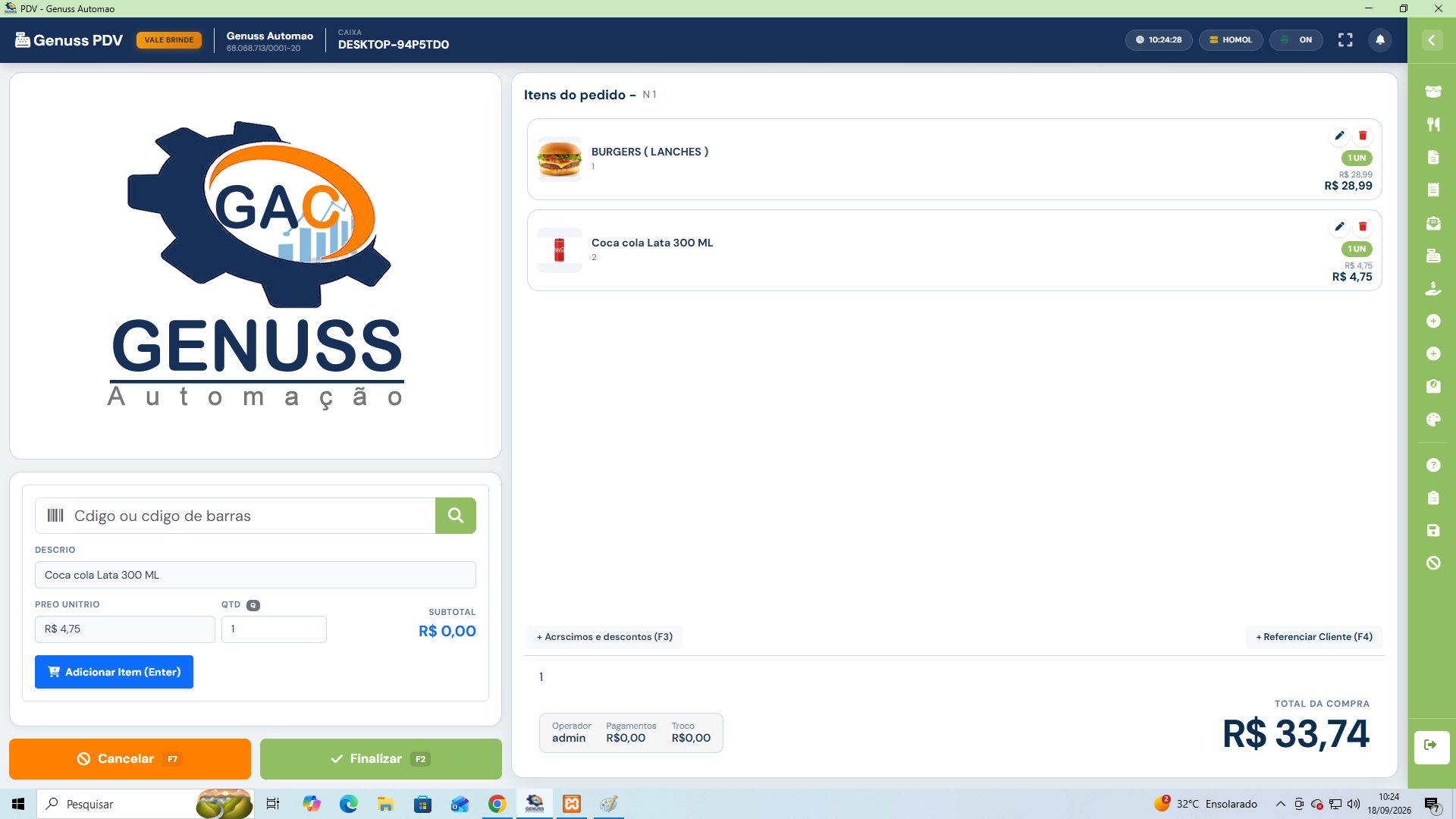
Task: Open the 32°C Ensolarado weather widget
Action: (x=1205, y=804)
